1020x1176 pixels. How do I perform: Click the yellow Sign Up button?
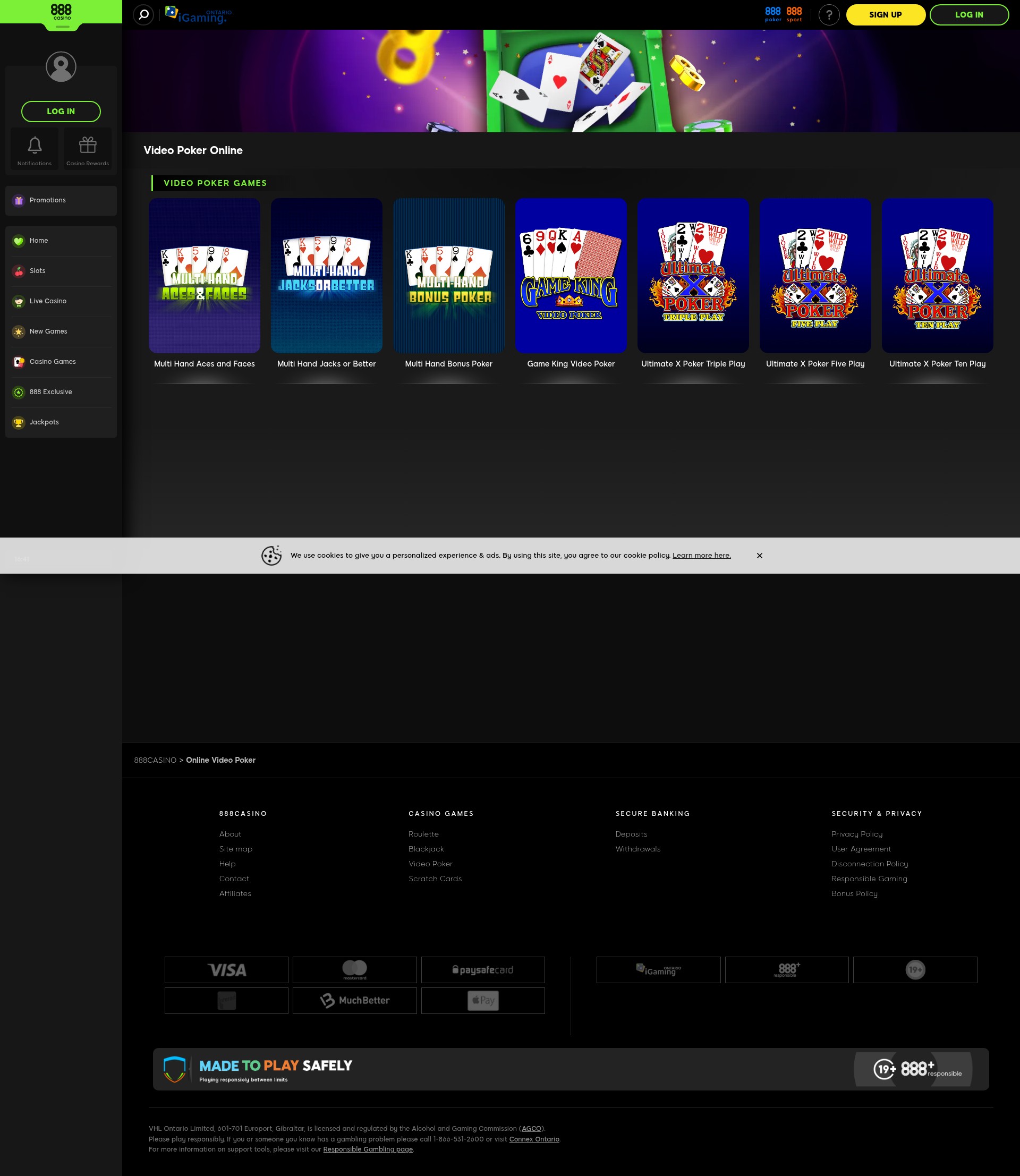tap(886, 15)
